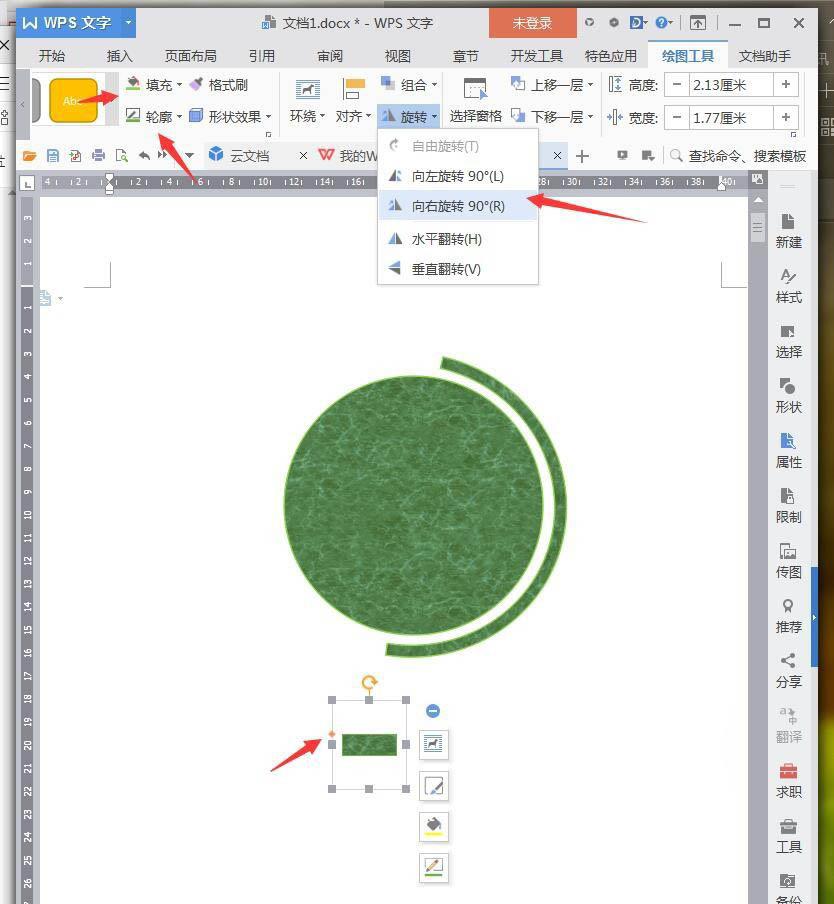Click the 格式刷 format painter

point(220,85)
